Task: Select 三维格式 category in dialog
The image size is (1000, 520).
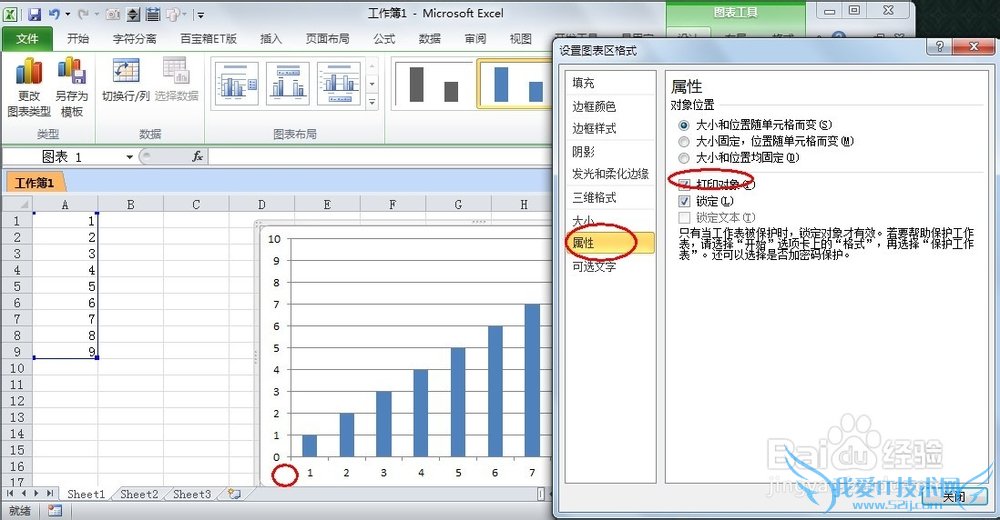Action: click(x=610, y=198)
